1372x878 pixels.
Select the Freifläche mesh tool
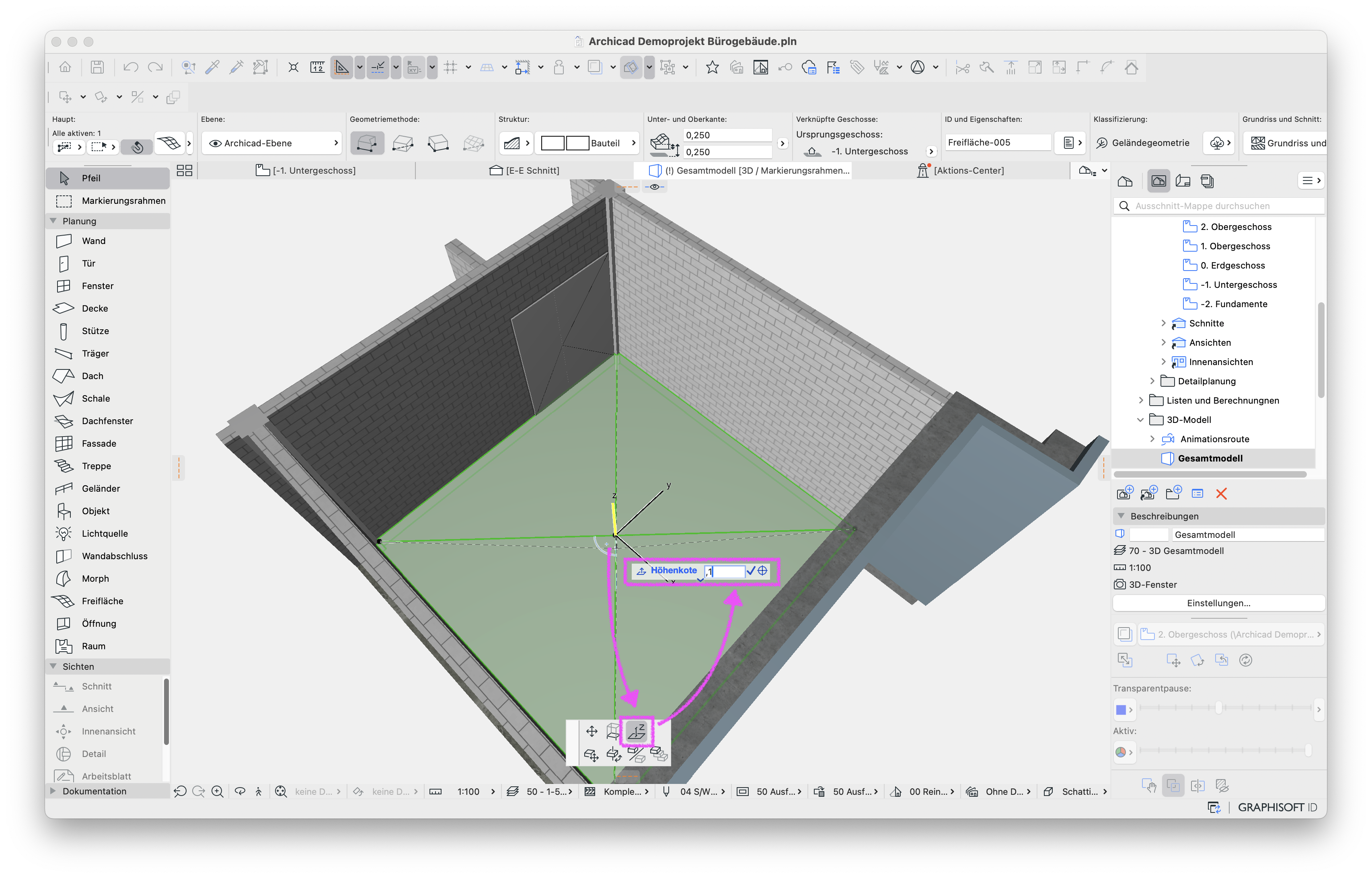coord(108,601)
